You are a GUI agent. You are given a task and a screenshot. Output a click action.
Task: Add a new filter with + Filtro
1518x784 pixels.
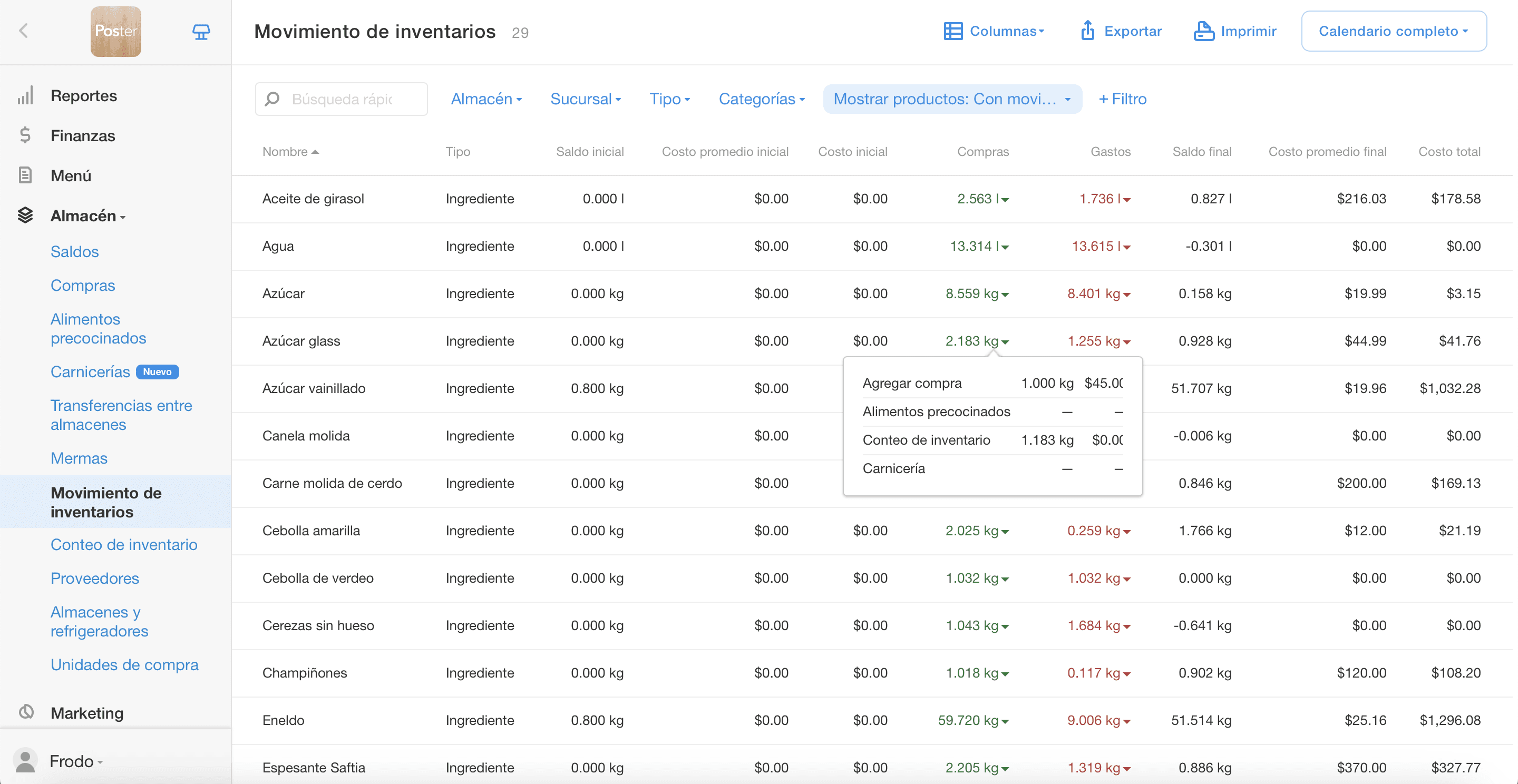click(x=1122, y=99)
